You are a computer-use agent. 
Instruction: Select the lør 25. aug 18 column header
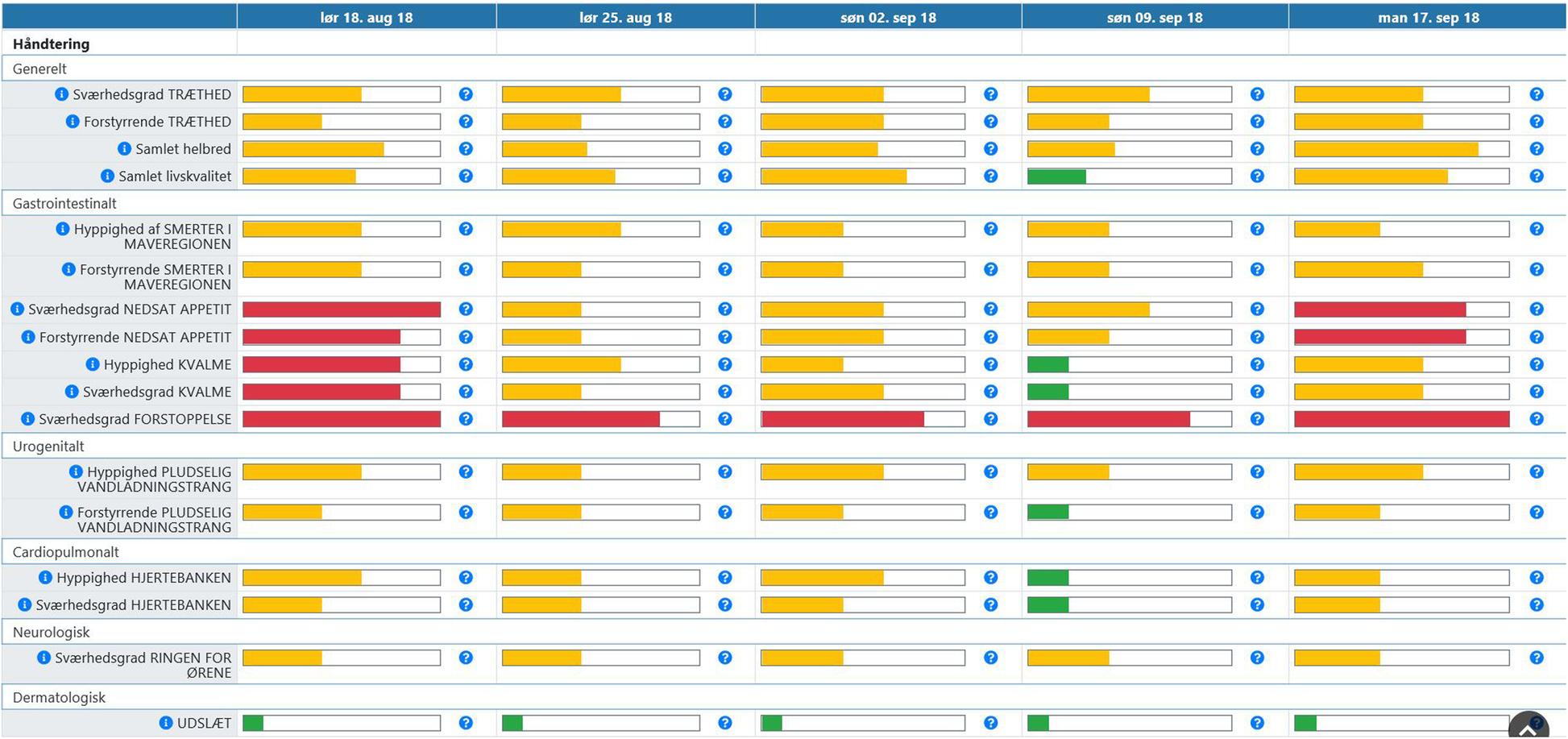[x=625, y=17]
